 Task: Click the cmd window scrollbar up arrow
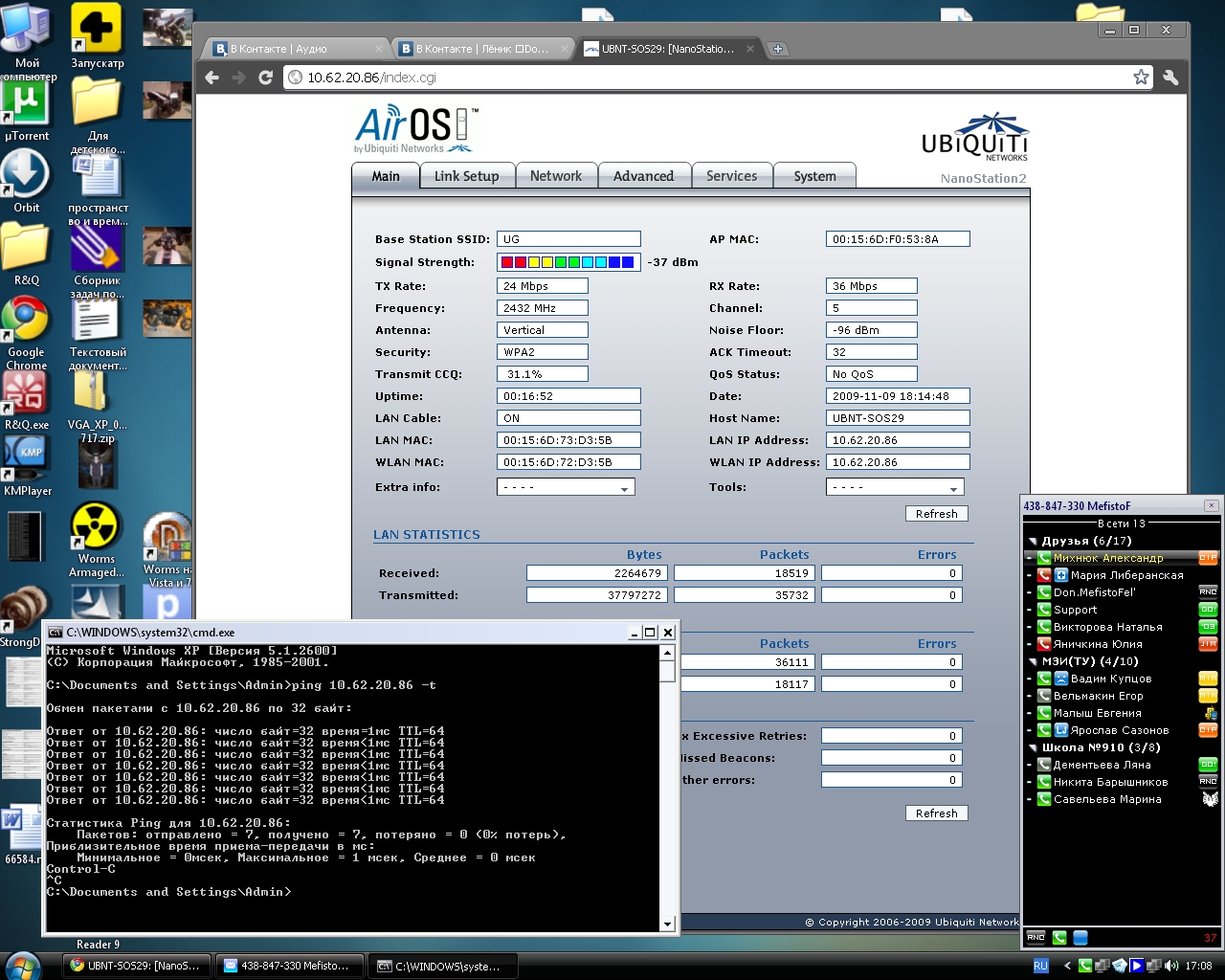click(667, 653)
